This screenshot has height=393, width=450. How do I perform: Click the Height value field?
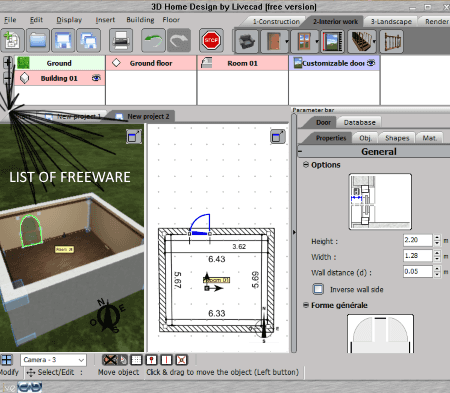418,240
